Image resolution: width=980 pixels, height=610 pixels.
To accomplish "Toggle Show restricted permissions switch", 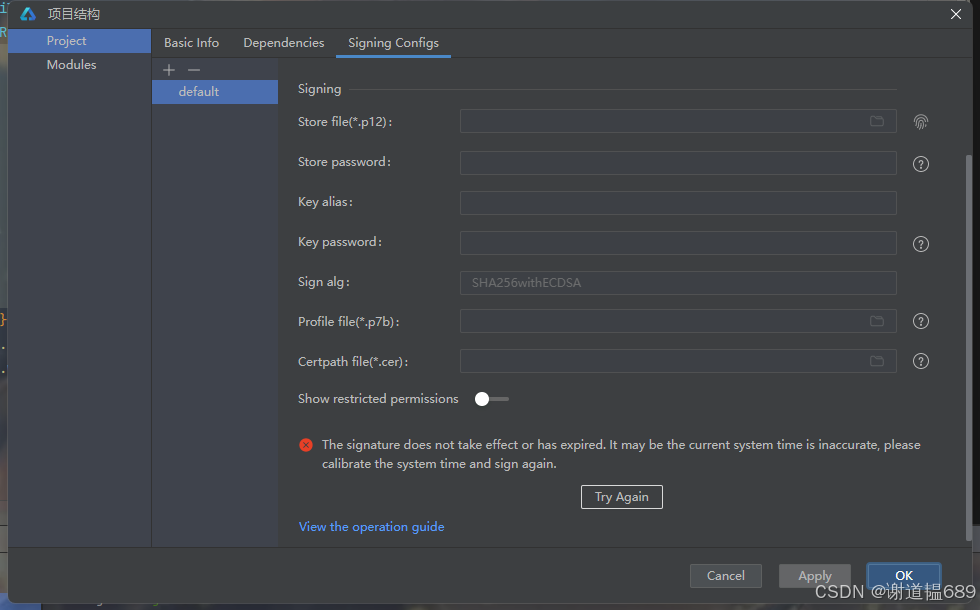I will [491, 399].
